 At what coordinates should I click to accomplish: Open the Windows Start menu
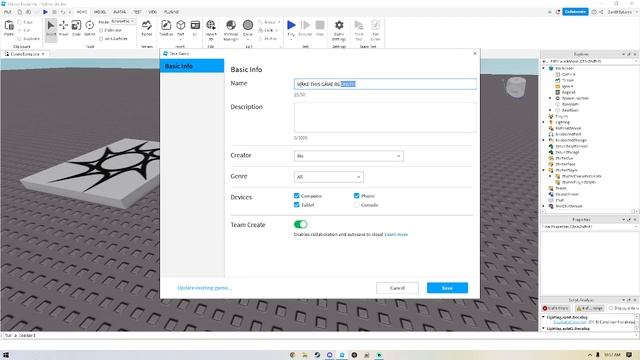(6, 355)
